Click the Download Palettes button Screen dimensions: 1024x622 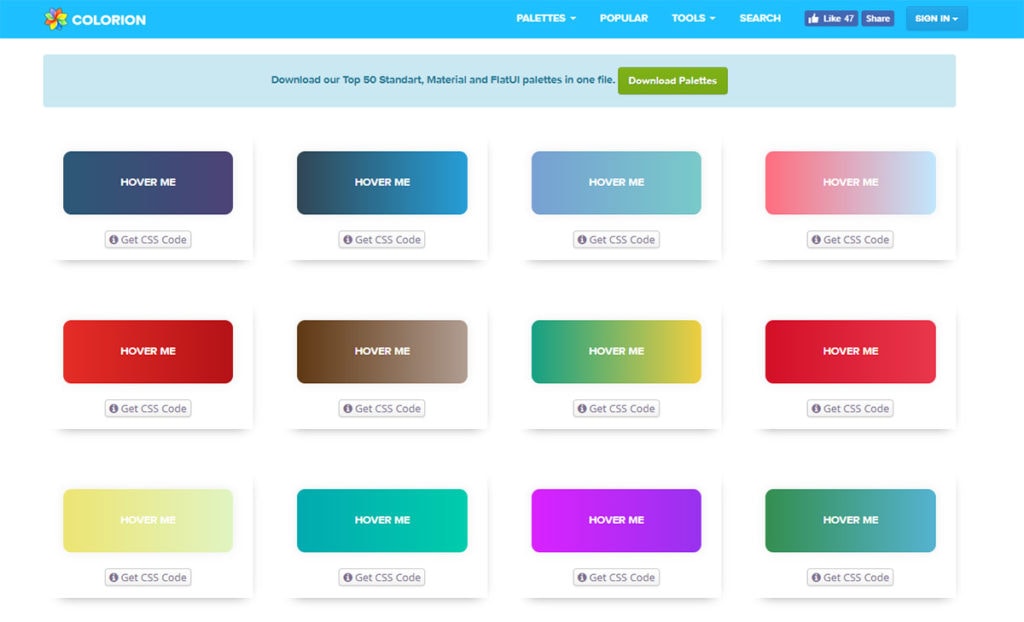click(x=672, y=81)
